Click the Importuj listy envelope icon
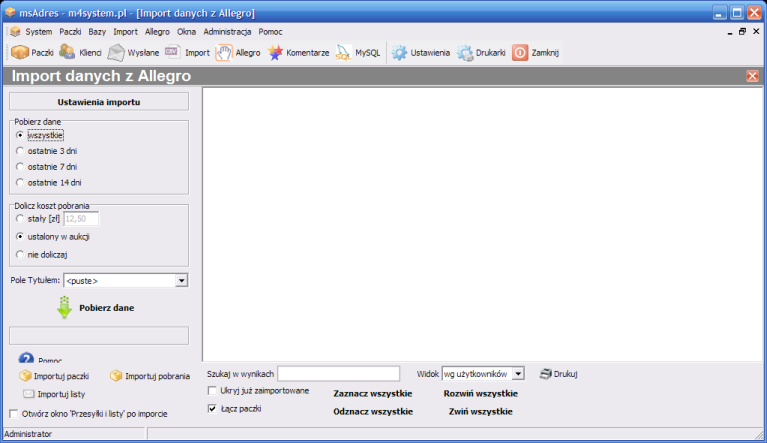The image size is (767, 443). tap(29, 394)
